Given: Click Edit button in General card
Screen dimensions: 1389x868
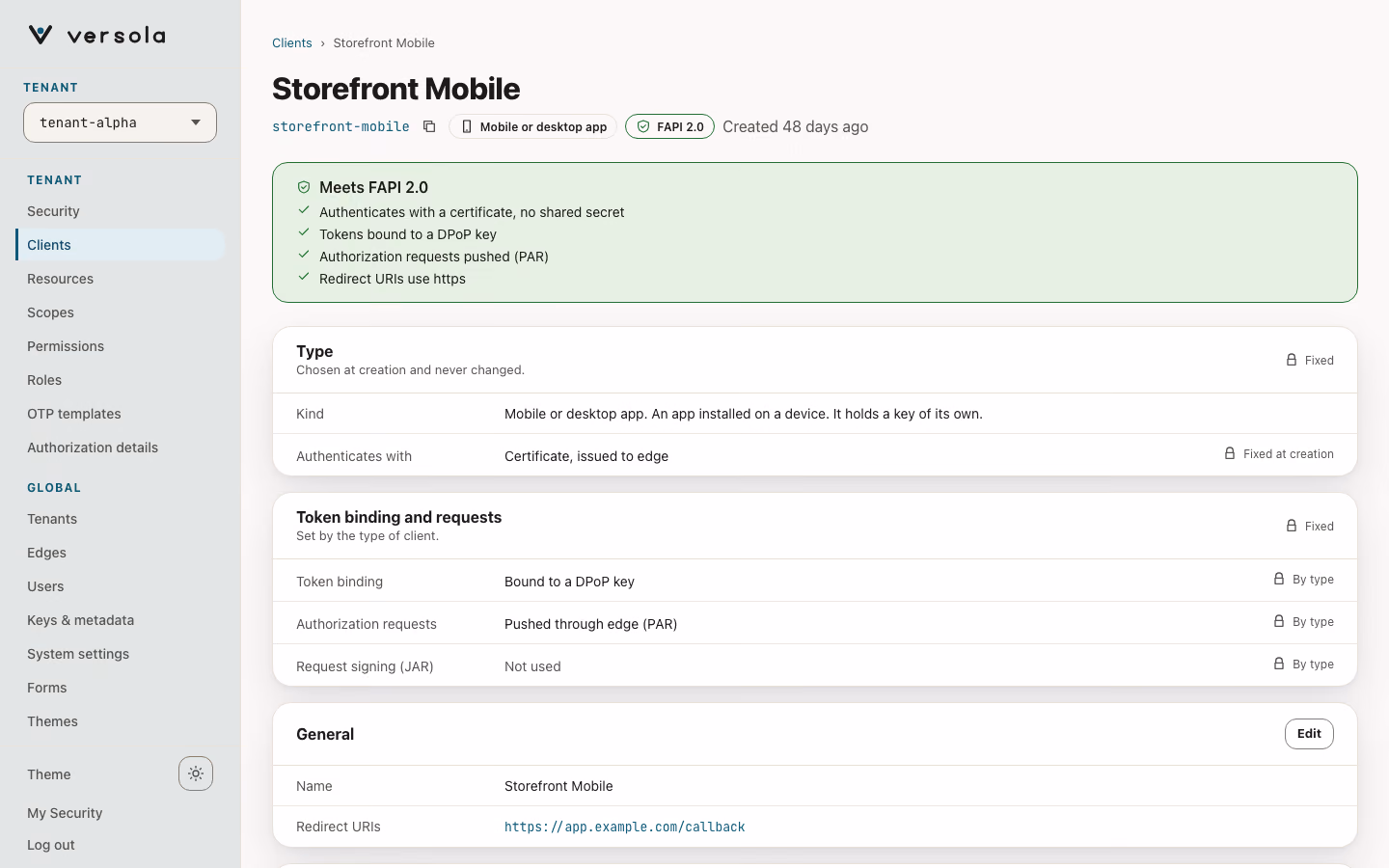Looking at the screenshot, I should pos(1309,734).
